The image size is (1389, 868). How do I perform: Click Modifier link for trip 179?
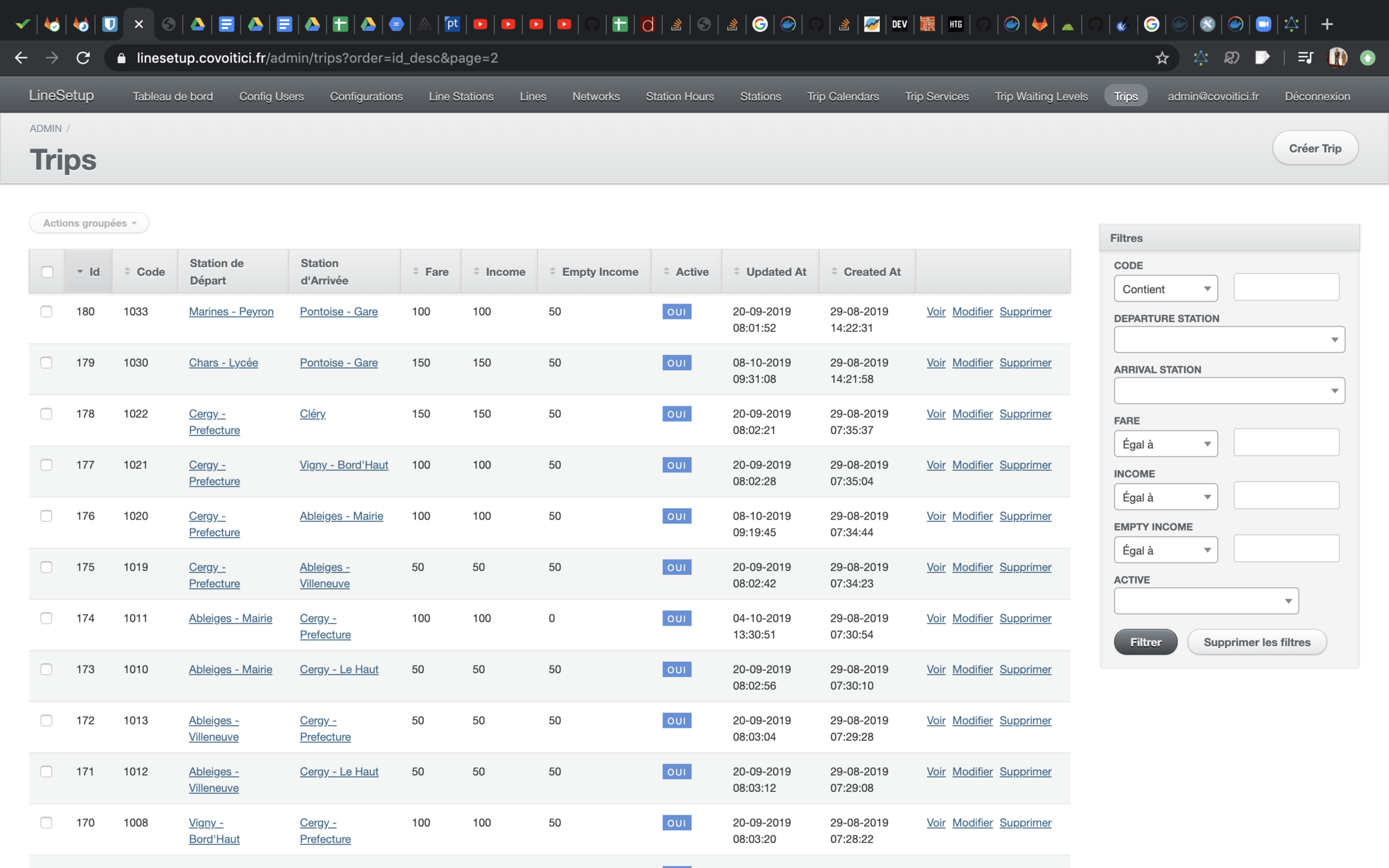pyautogui.click(x=972, y=363)
